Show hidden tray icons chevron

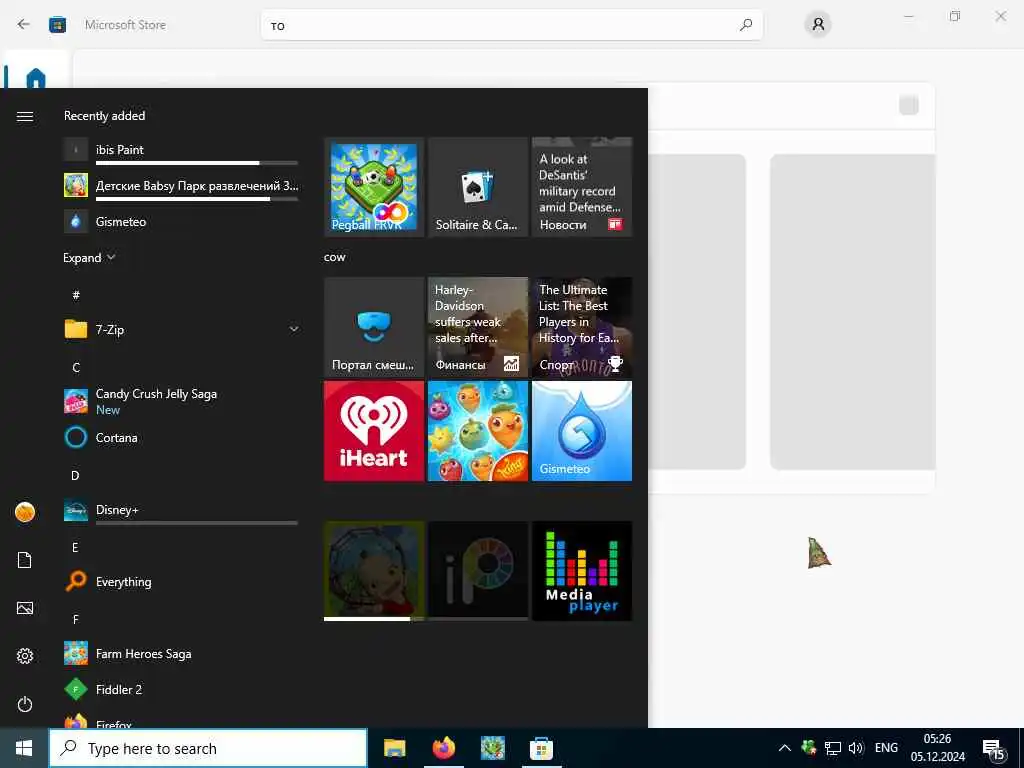(785, 748)
